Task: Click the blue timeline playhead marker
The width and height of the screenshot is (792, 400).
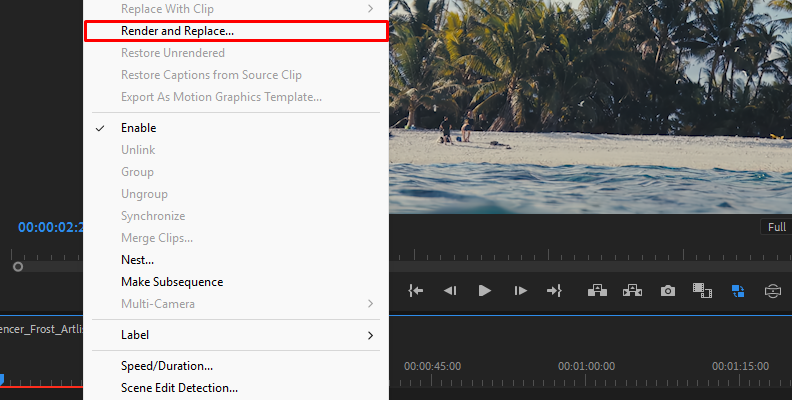Action: [x=2, y=379]
